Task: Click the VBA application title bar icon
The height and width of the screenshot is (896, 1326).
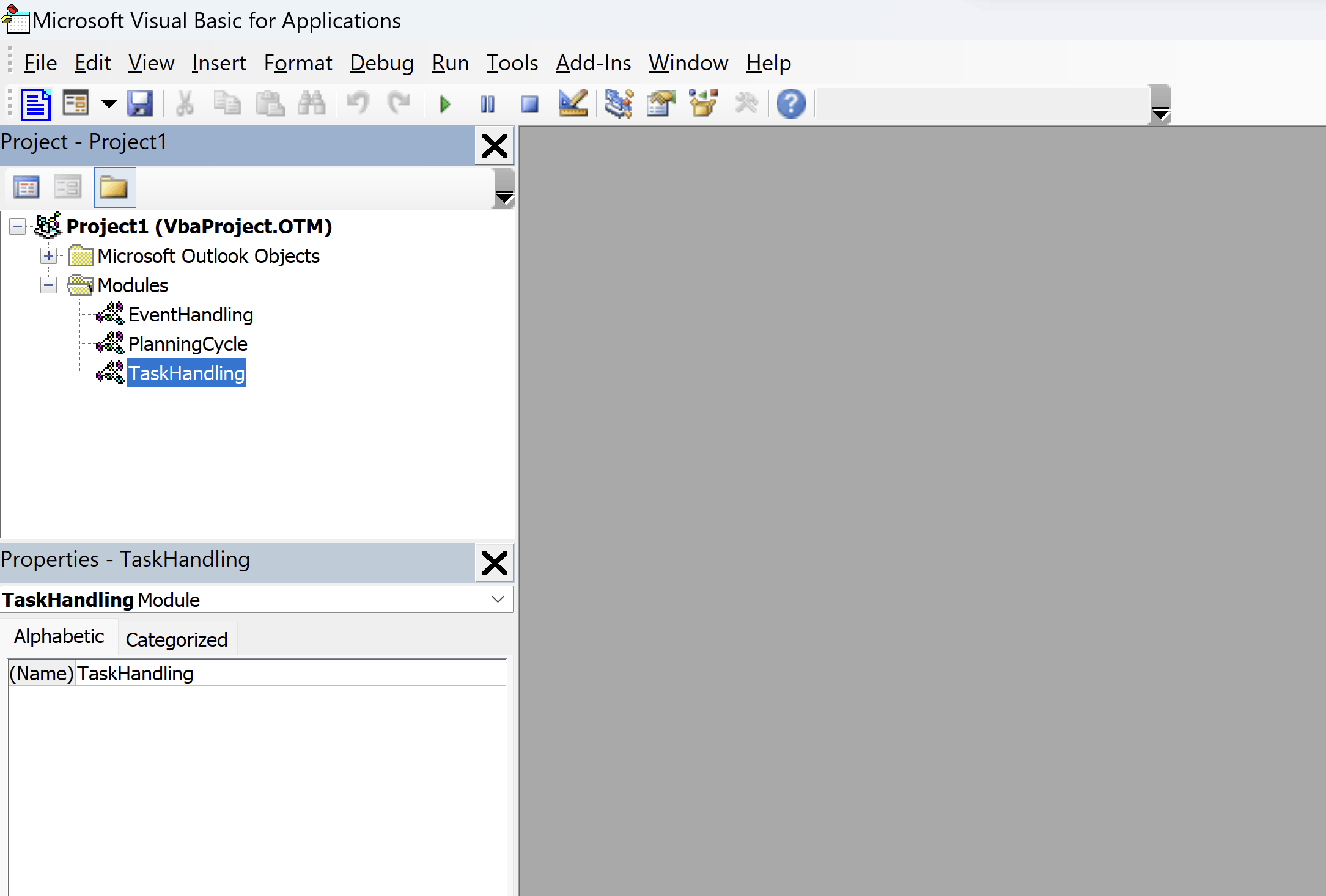Action: coord(15,20)
